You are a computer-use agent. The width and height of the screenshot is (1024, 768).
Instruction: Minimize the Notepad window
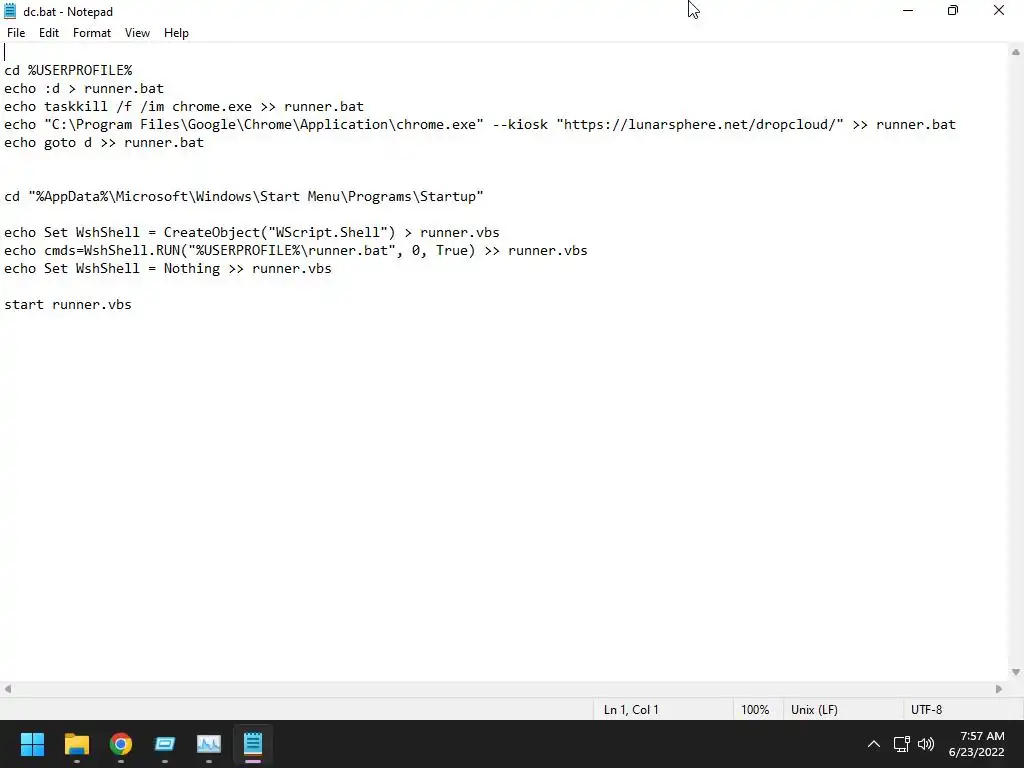(x=907, y=10)
